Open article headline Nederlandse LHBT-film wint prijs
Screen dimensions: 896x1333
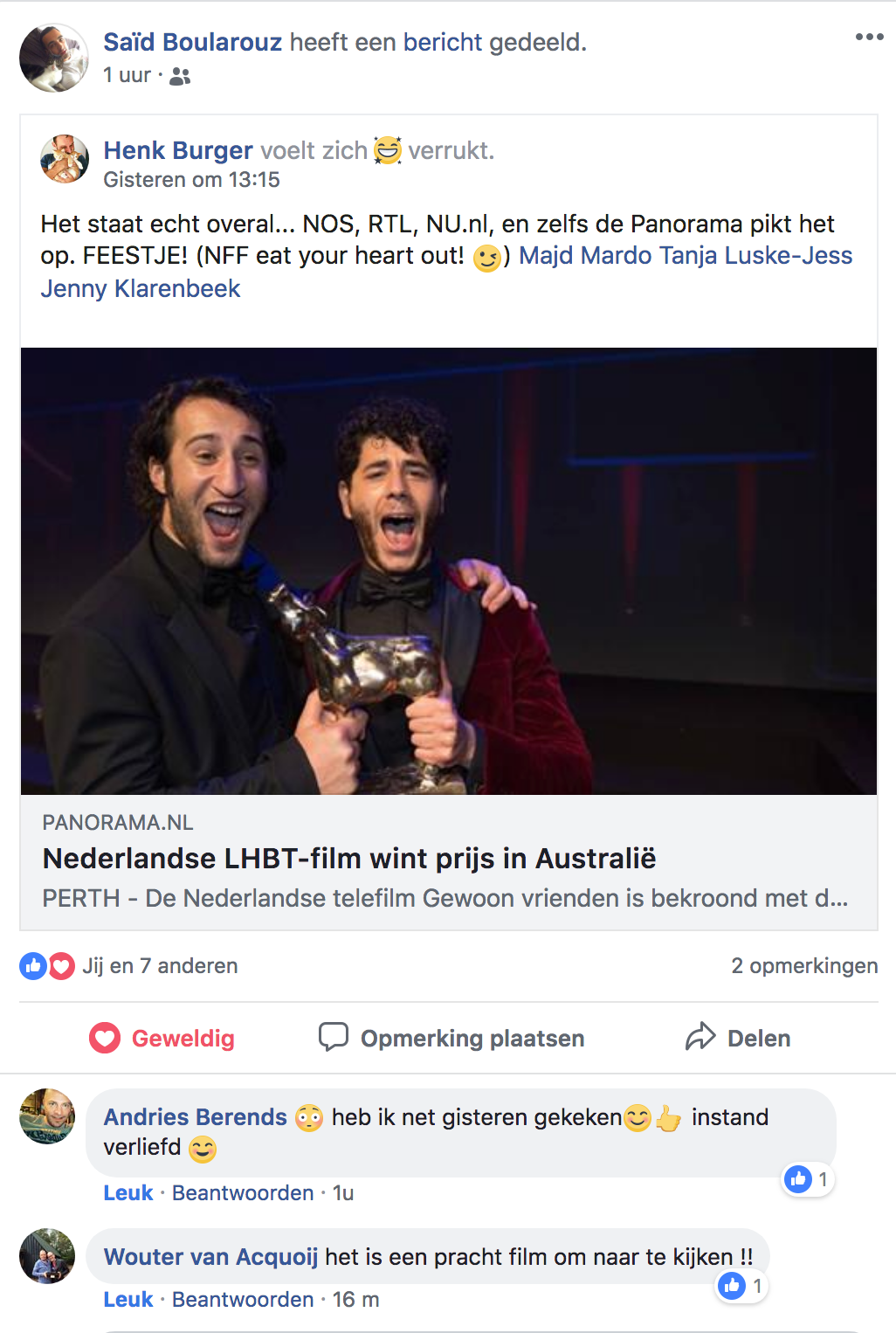(x=349, y=859)
